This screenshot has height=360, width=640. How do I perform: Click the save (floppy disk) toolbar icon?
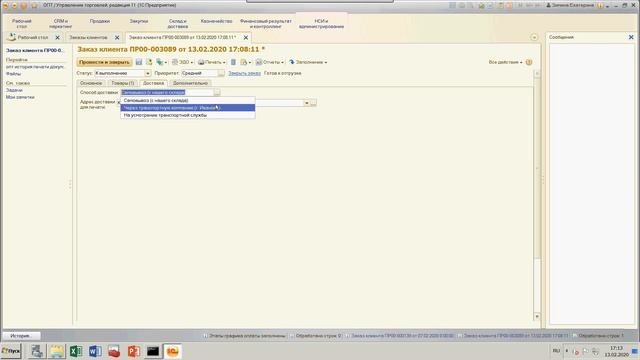139,62
